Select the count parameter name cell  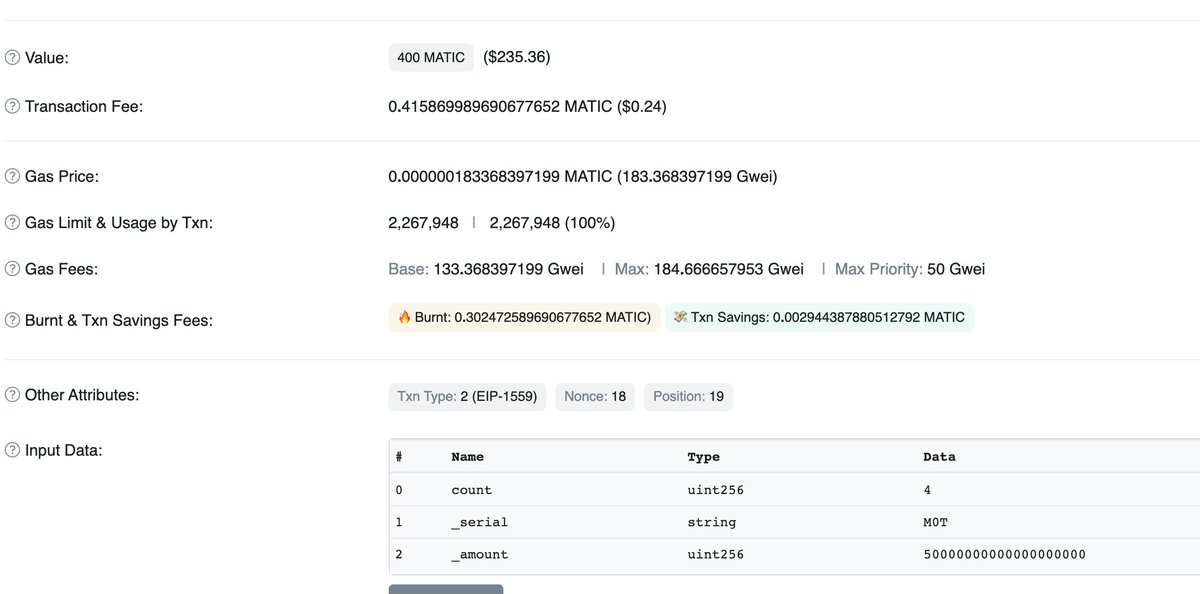pos(471,490)
